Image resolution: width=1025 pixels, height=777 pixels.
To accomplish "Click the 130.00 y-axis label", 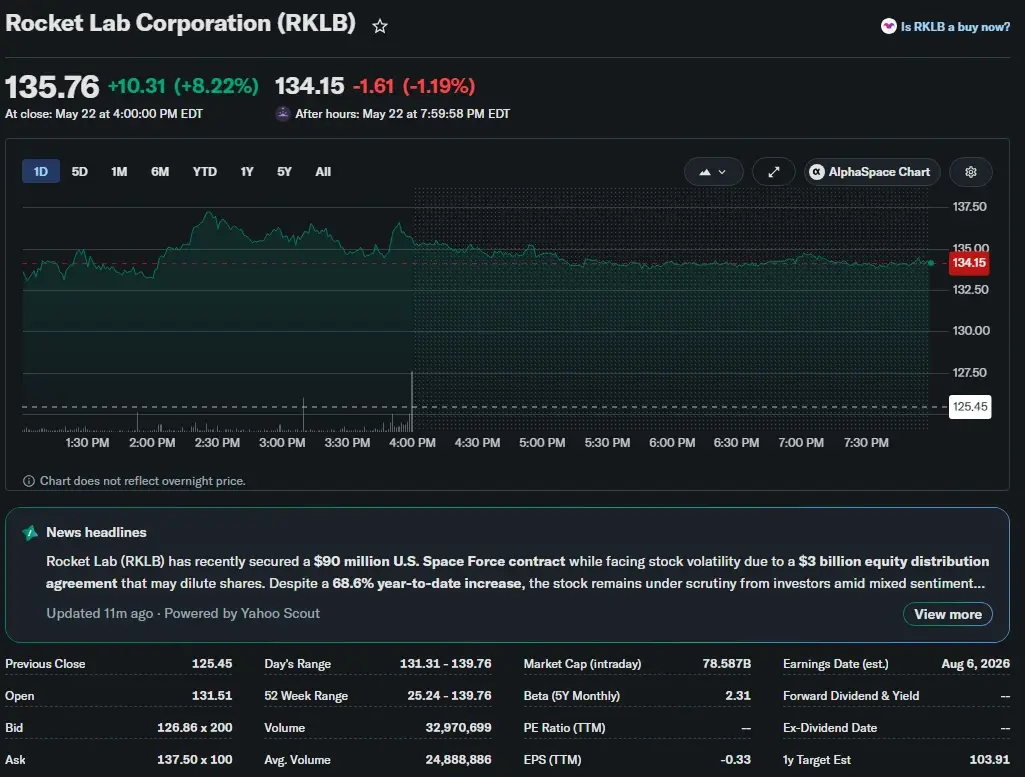I will [971, 331].
